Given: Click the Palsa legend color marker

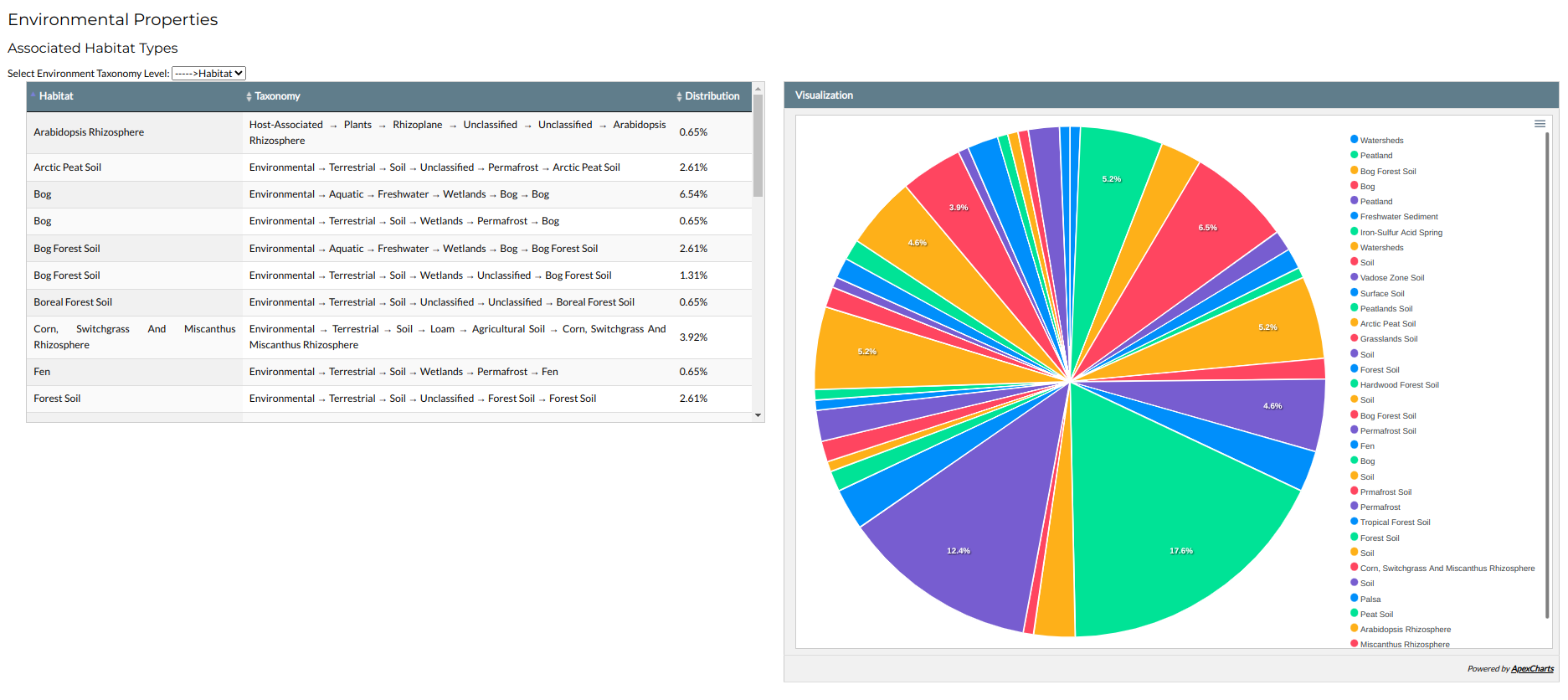Looking at the screenshot, I should coord(1354,599).
